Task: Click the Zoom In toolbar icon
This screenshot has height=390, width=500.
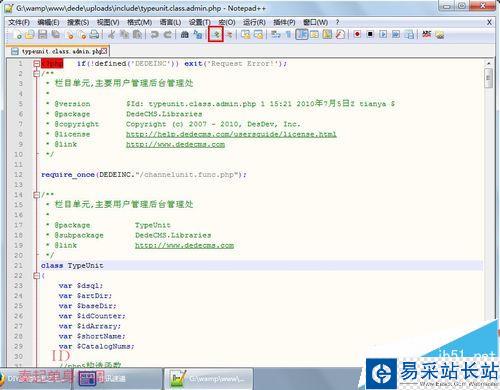Action: (216, 34)
